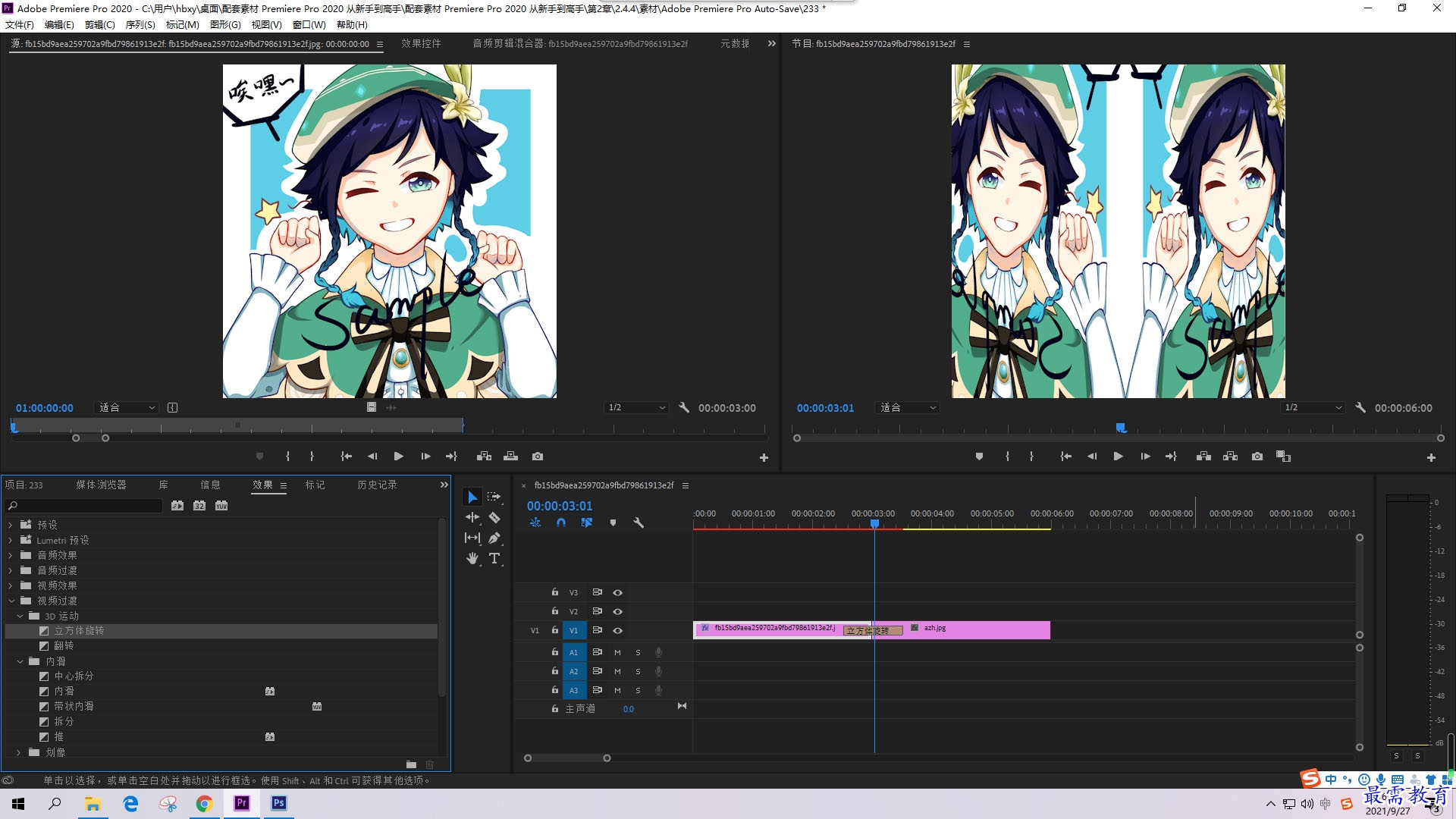Toggle V2 track output eye
This screenshot has width=1456, height=819.
[618, 611]
